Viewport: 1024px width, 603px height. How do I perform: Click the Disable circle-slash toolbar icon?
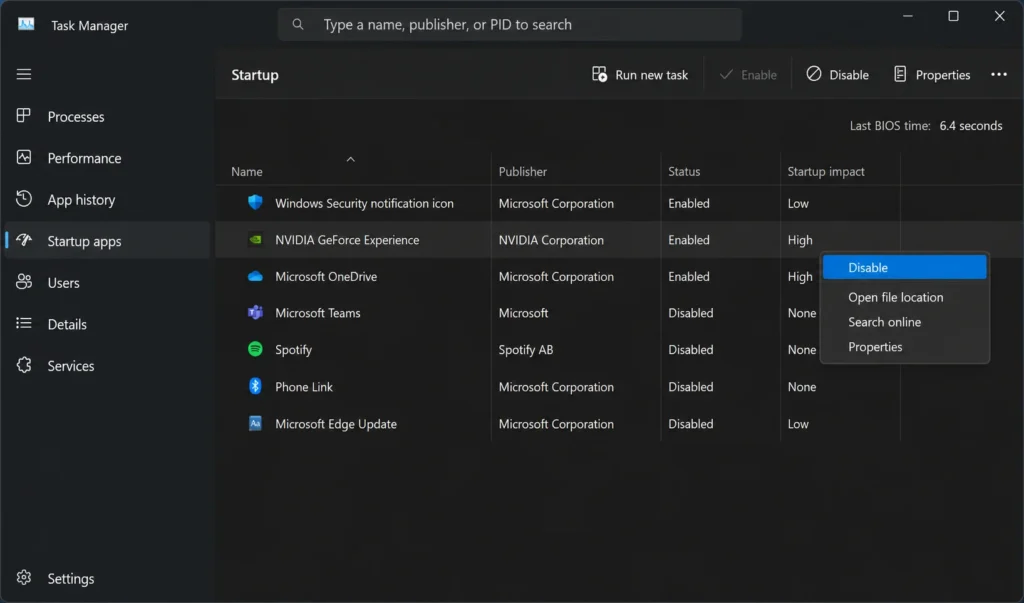click(814, 74)
